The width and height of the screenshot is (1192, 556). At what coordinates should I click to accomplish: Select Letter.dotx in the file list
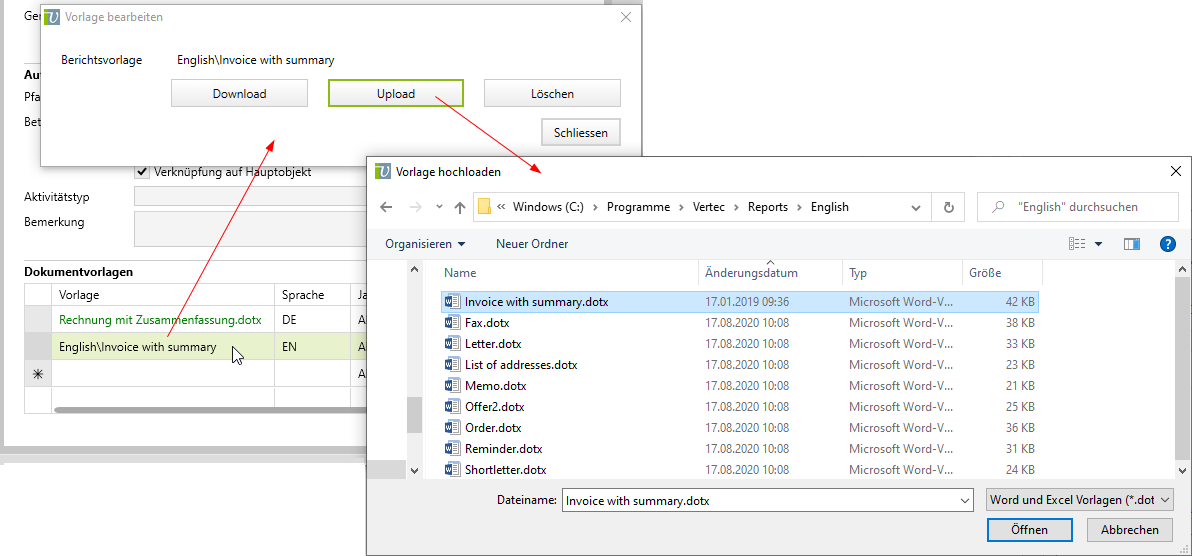click(493, 344)
